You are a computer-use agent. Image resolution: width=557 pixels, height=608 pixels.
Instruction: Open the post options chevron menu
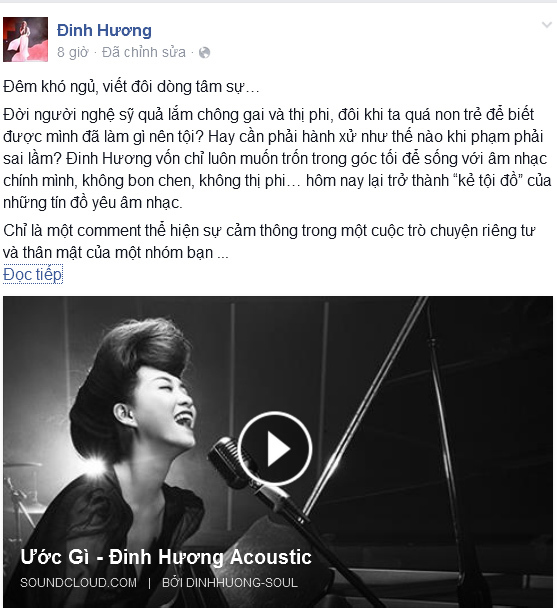pyautogui.click(x=547, y=25)
